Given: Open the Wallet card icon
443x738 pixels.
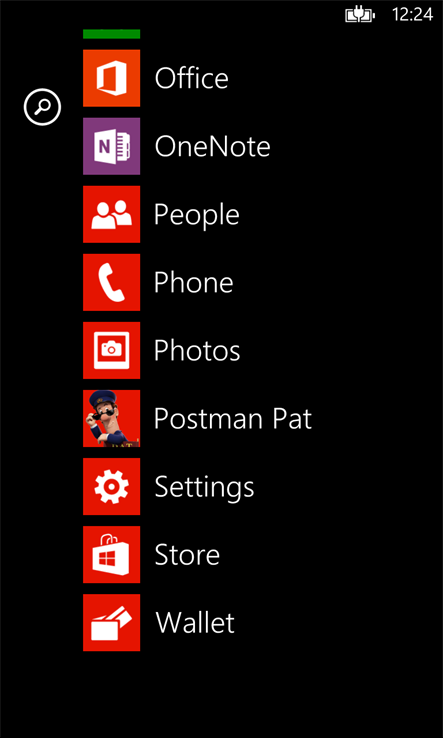Looking at the screenshot, I should [x=112, y=623].
